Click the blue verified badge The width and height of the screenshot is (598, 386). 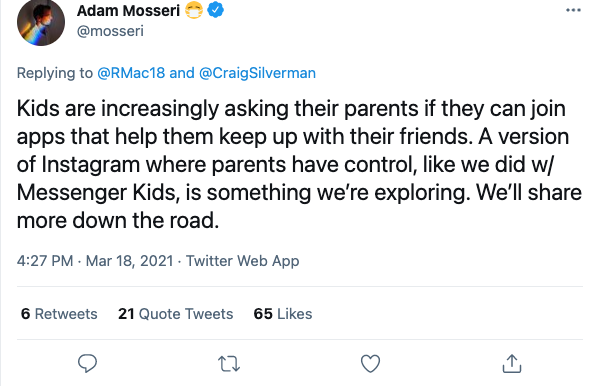215,10
